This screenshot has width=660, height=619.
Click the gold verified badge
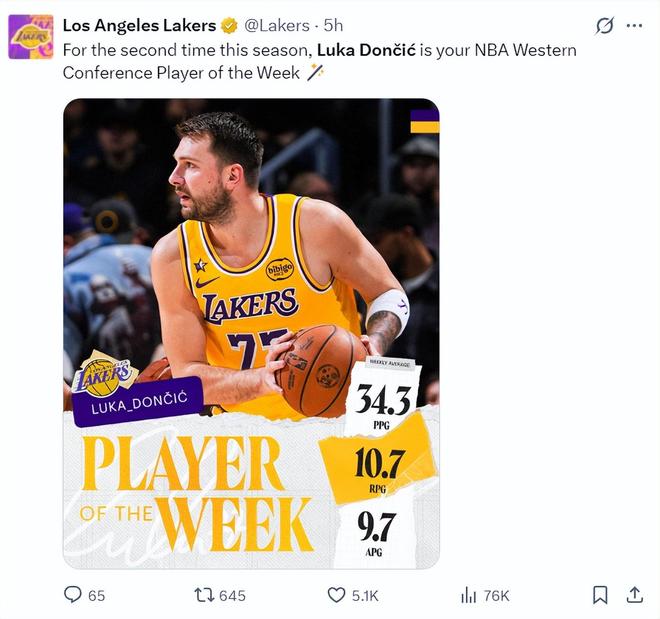pyautogui.click(x=230, y=25)
